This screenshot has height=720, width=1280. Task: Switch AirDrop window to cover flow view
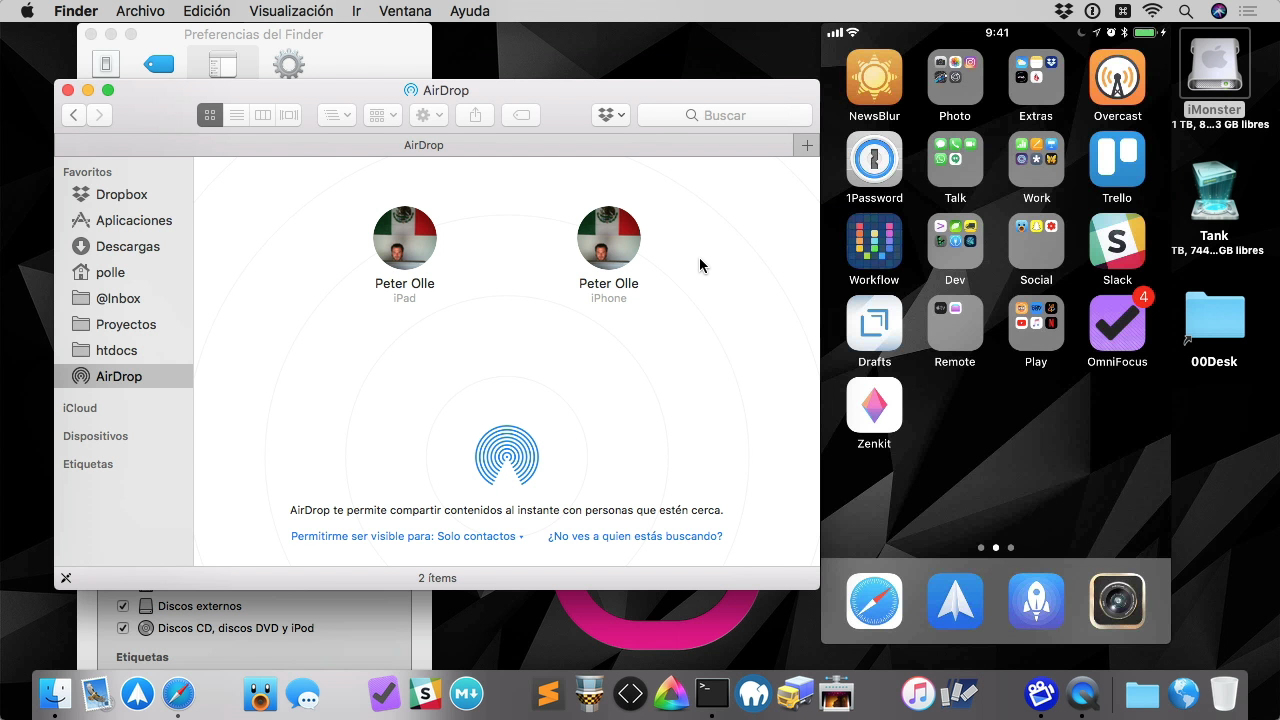pyautogui.click(x=289, y=115)
